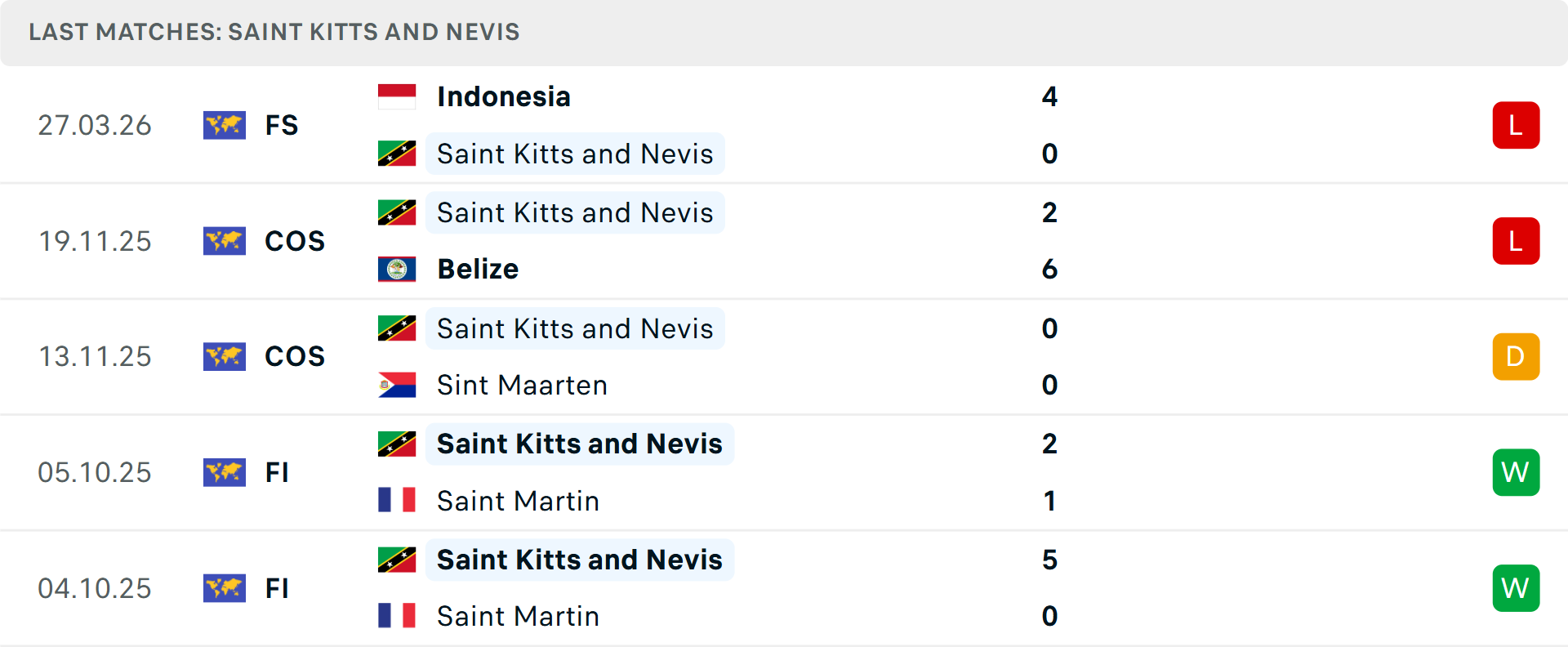Click the Last Matches section header
The width and height of the screenshot is (1568, 647).
coord(274,32)
